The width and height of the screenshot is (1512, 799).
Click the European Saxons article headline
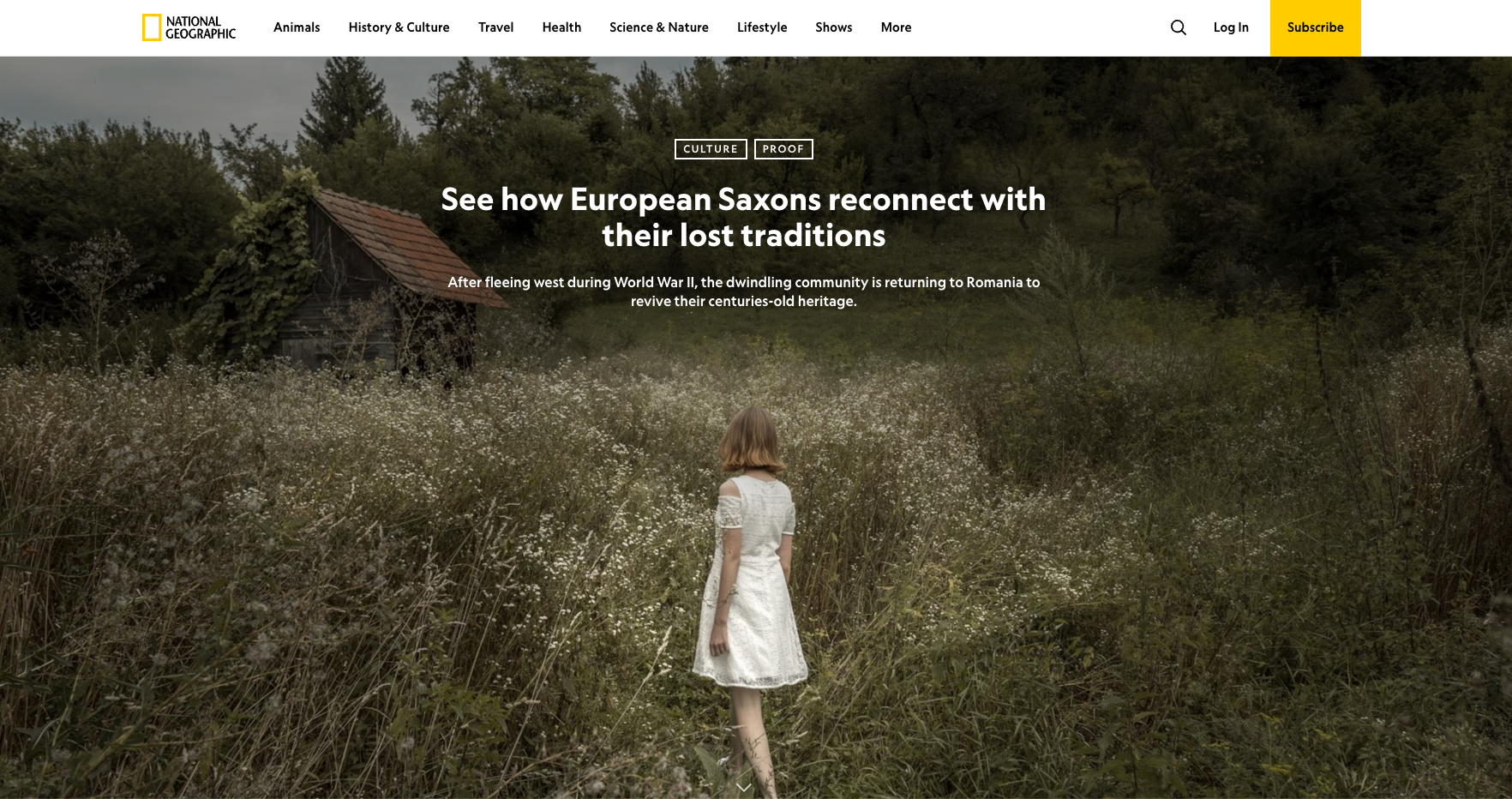(x=743, y=217)
